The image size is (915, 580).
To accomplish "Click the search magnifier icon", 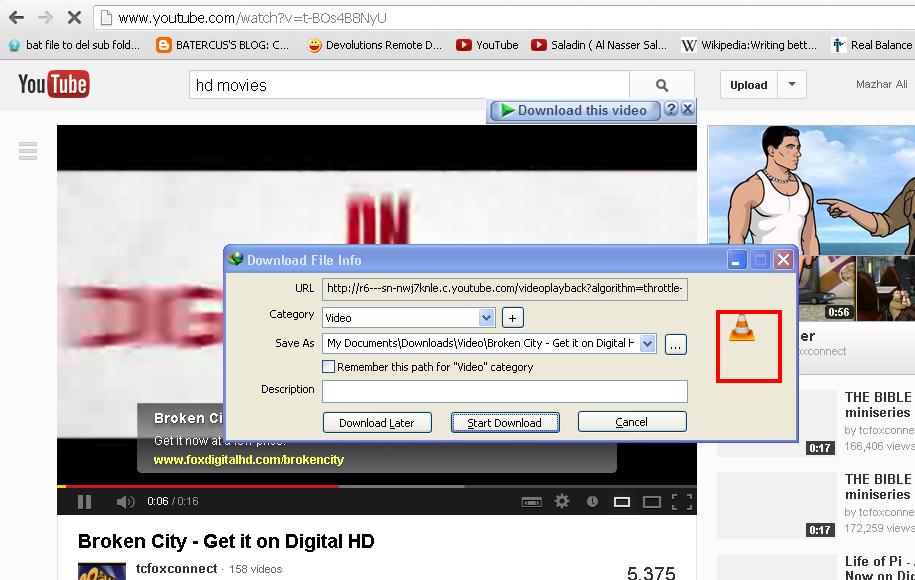I will [662, 85].
